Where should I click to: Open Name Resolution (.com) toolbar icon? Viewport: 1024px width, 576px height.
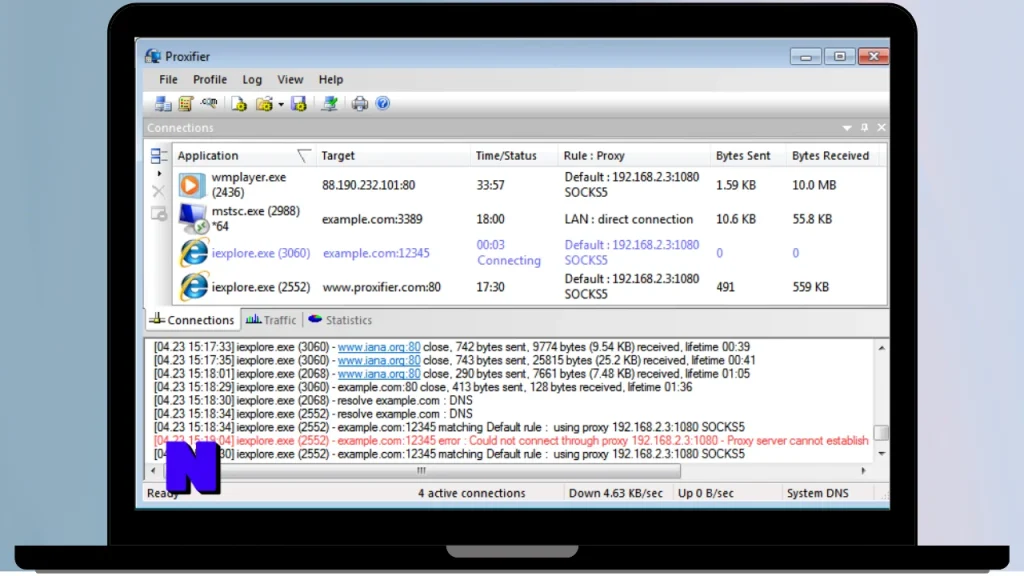[209, 103]
